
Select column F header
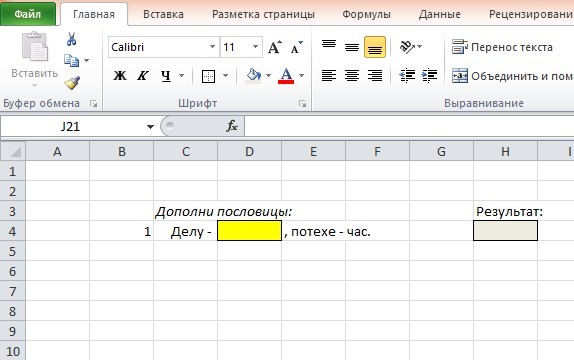coord(377,151)
